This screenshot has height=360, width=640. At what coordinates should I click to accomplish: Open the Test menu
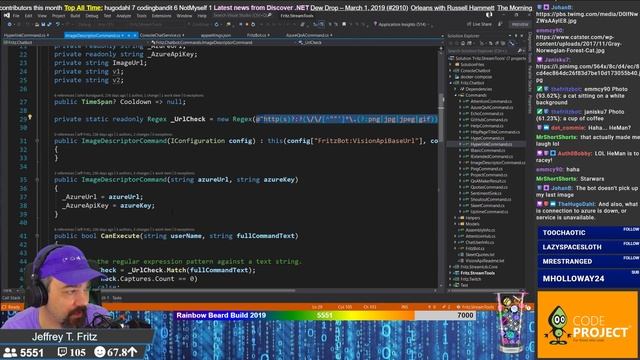[107, 16]
